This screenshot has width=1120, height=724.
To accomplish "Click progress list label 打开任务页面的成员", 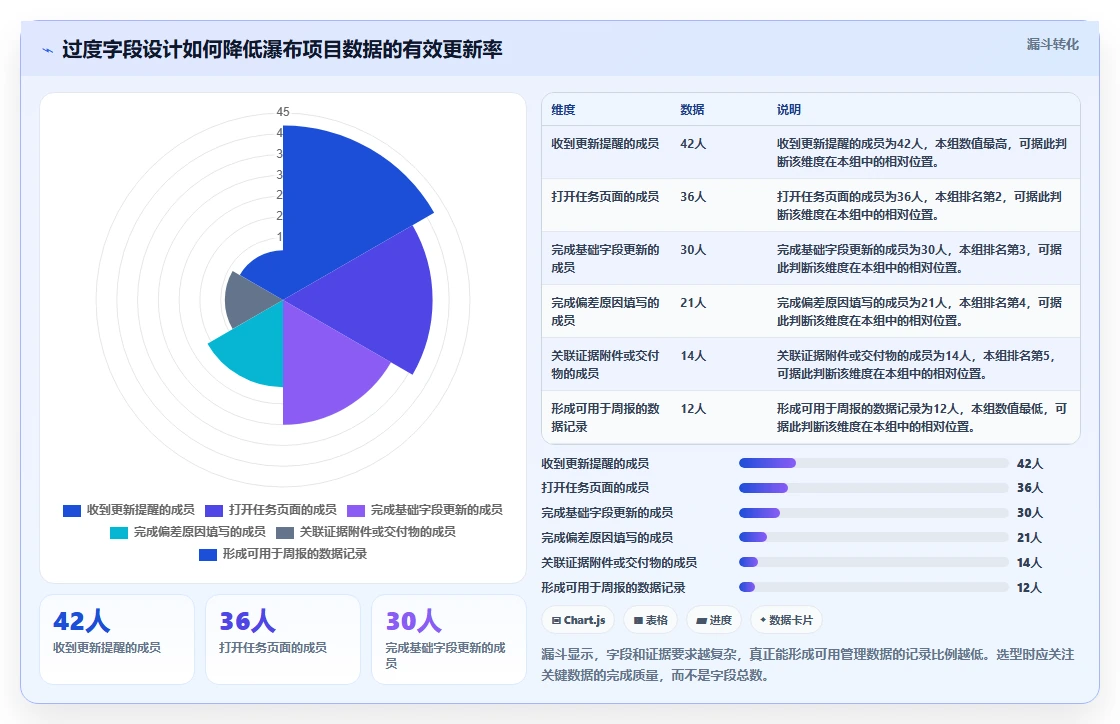I will [595, 488].
